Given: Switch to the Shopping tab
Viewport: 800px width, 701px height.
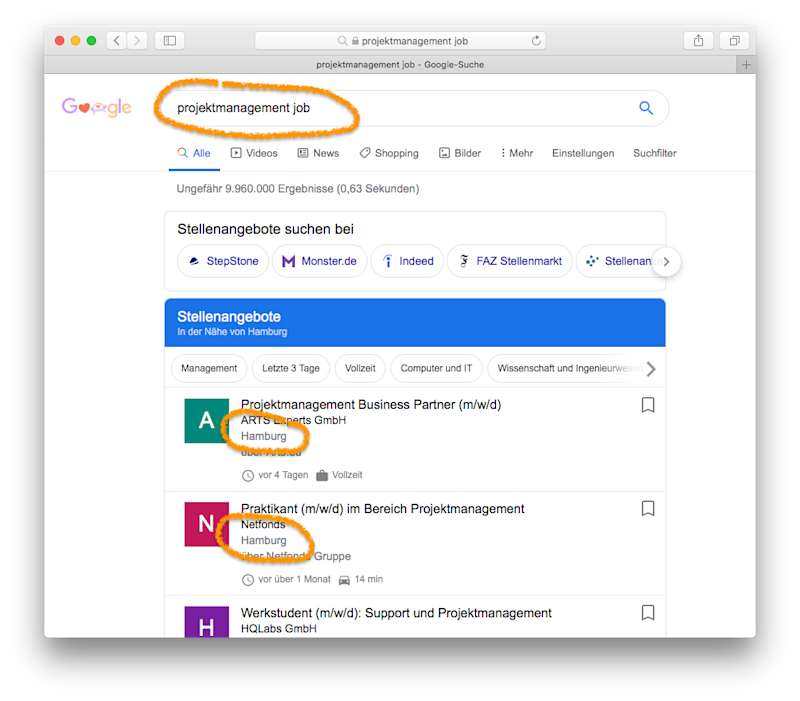Looking at the screenshot, I should (x=389, y=153).
